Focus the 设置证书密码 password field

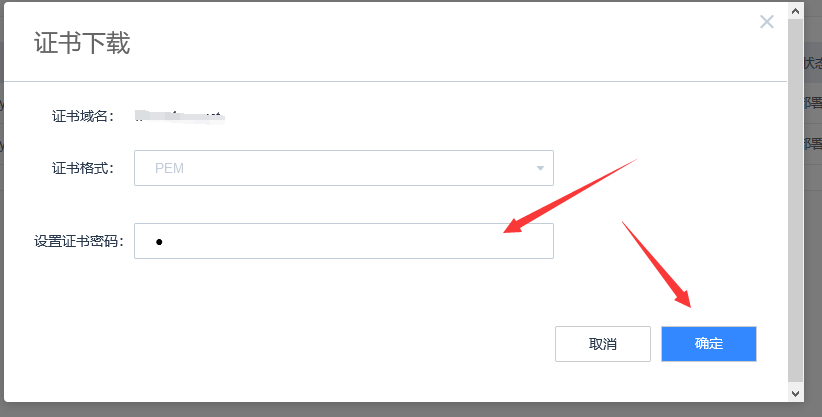[x=344, y=241]
